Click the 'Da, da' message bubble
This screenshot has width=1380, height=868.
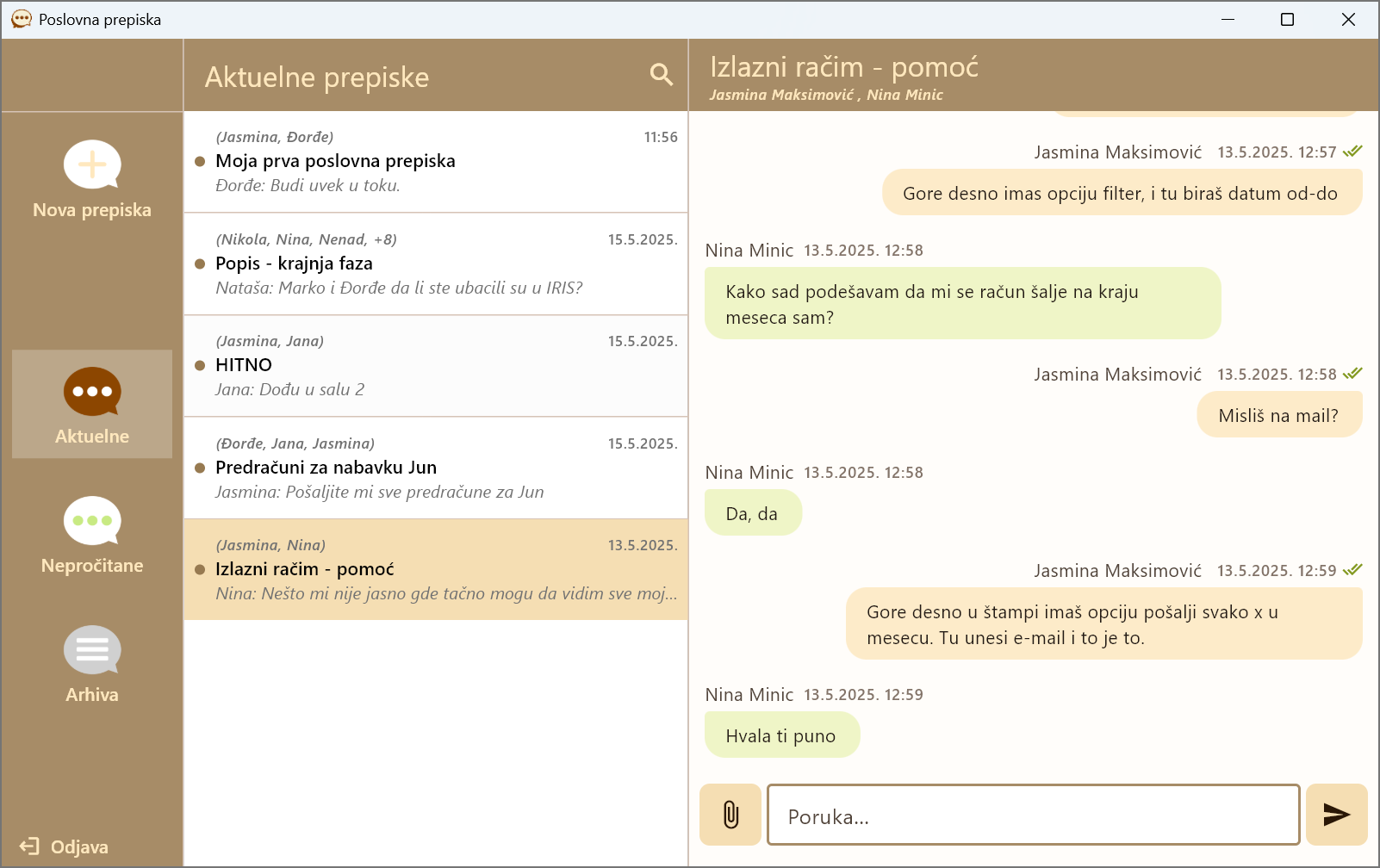pos(752,513)
